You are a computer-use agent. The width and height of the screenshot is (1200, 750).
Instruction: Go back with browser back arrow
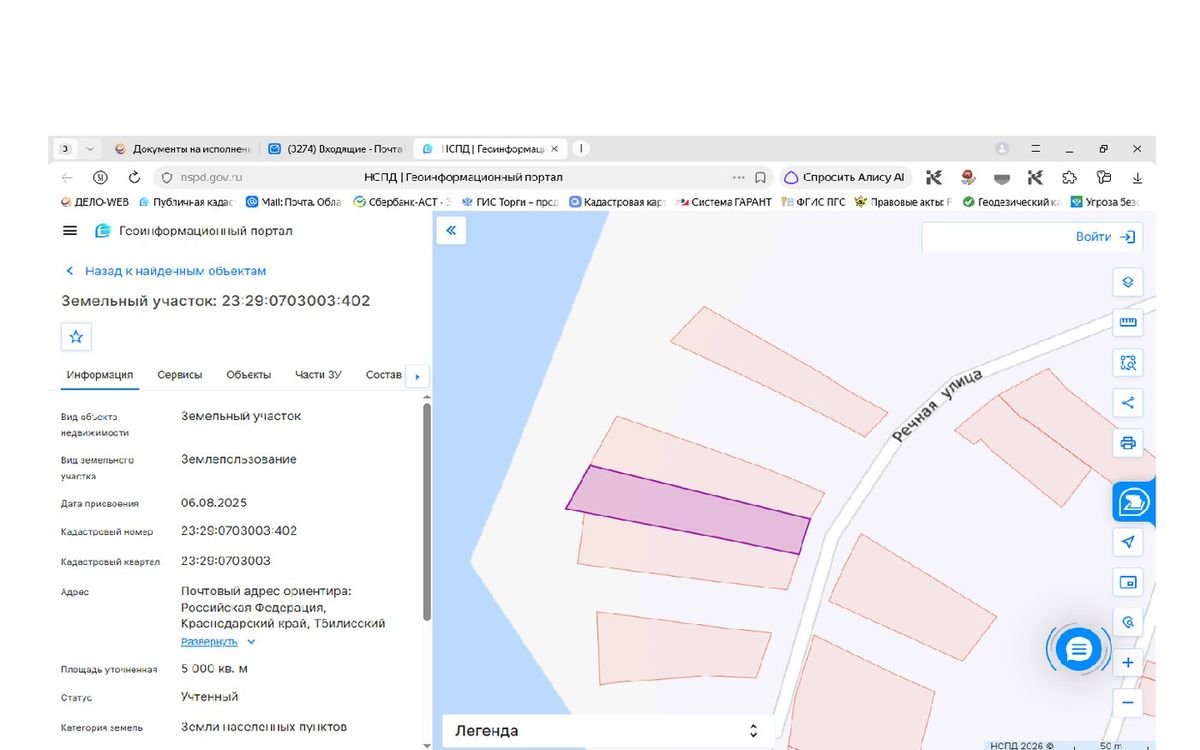(67, 177)
